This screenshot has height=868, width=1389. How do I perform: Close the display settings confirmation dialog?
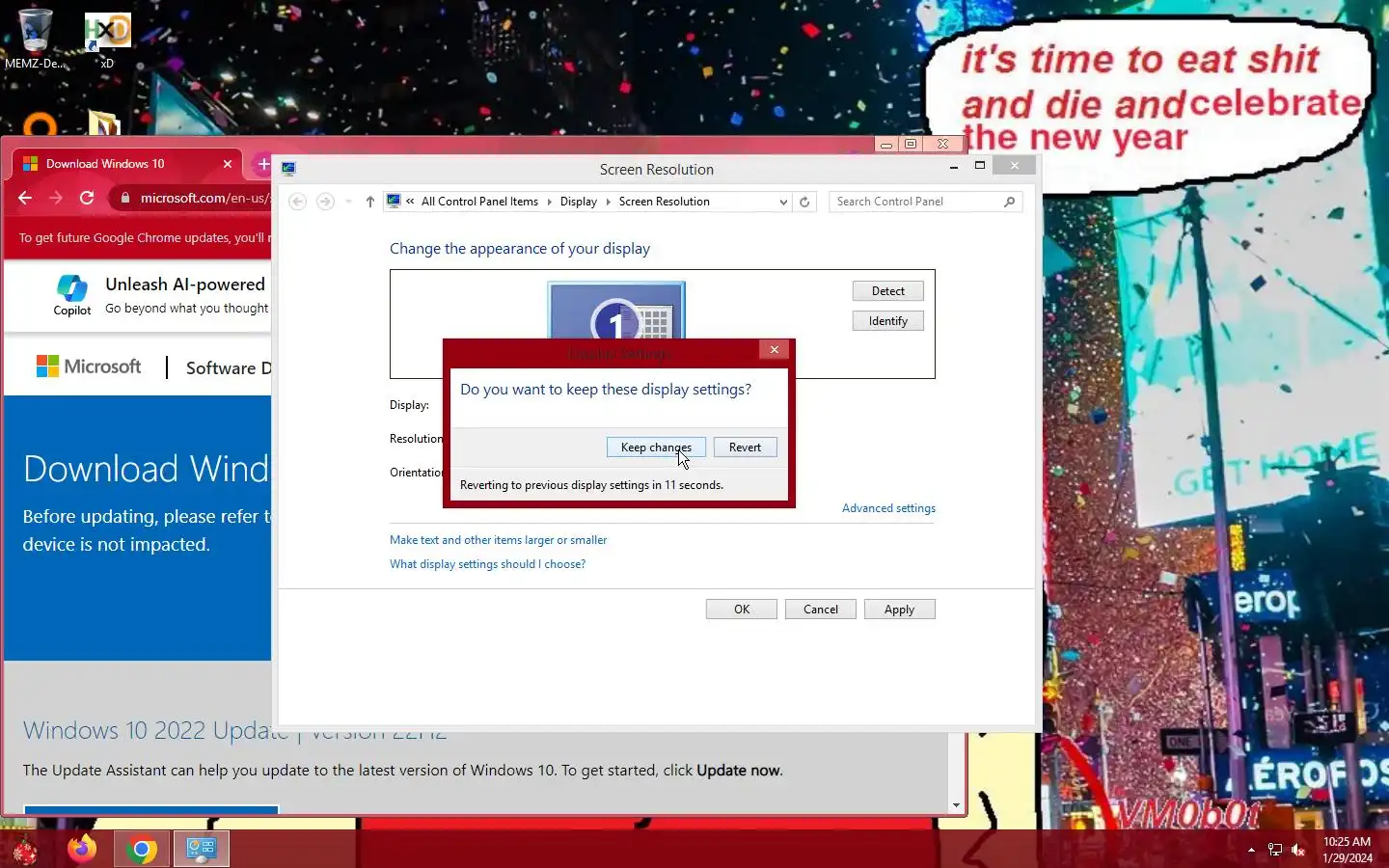click(775, 349)
